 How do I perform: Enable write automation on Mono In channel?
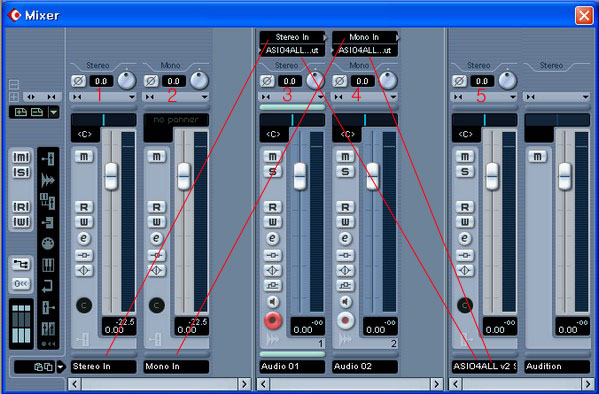click(x=156, y=222)
